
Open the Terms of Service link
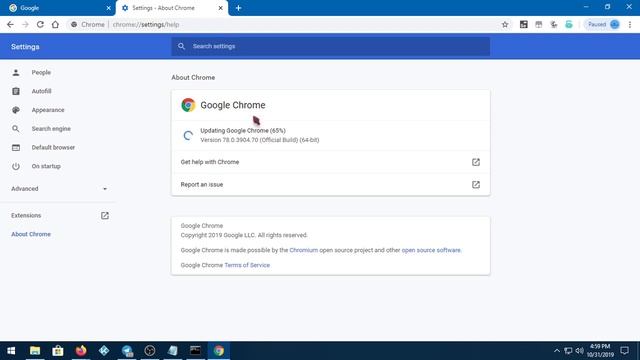247,265
